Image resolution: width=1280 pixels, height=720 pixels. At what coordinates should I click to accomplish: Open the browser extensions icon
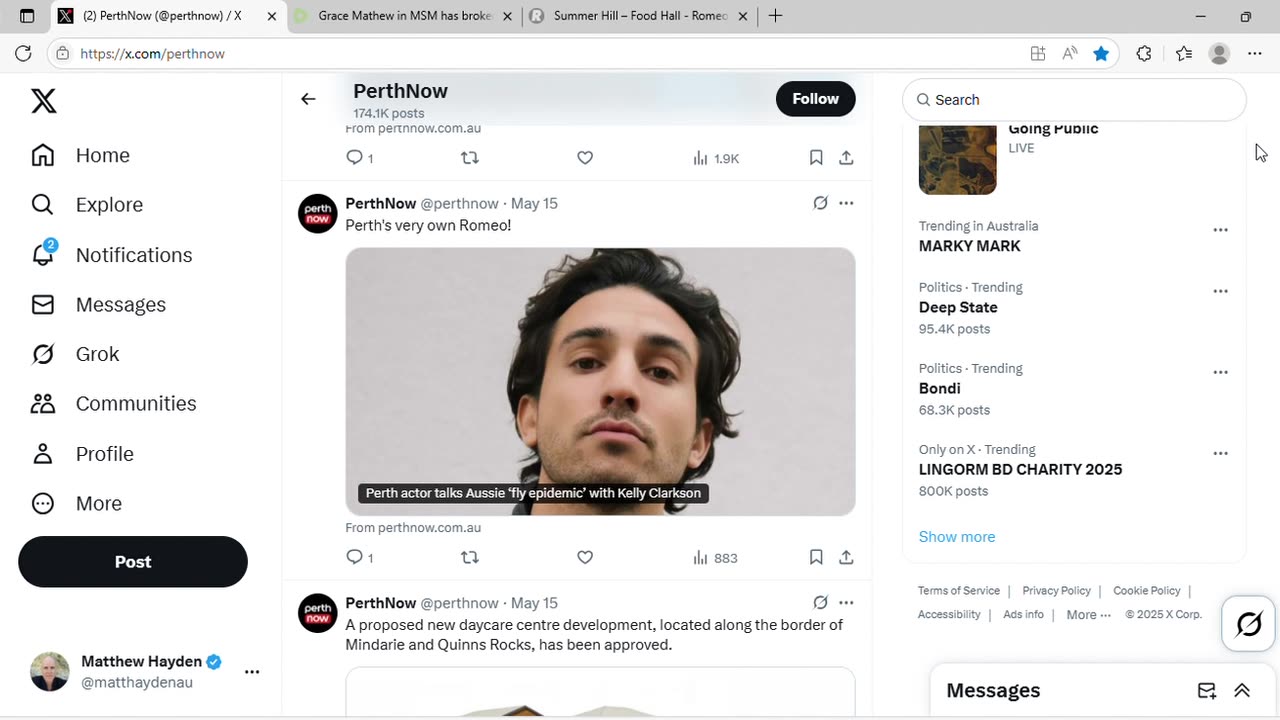[x=1144, y=54]
